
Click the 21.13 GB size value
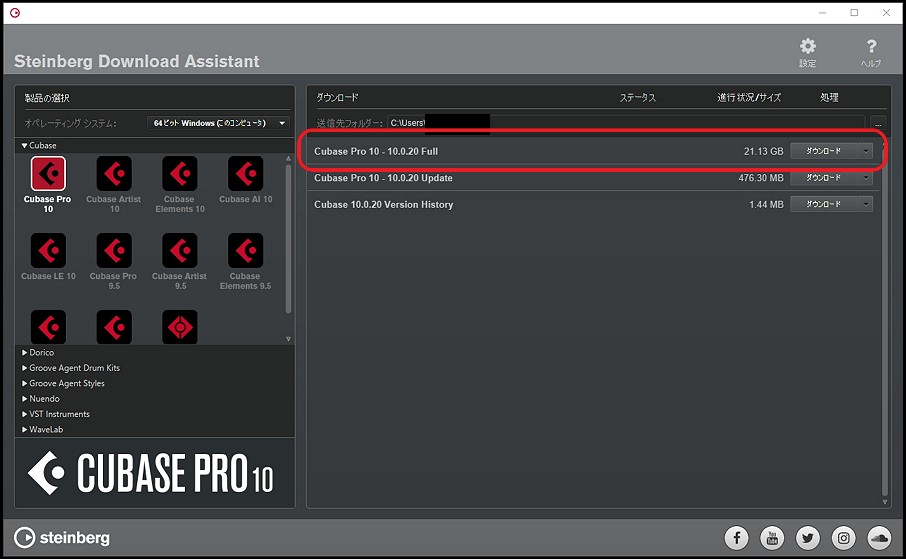(x=763, y=151)
